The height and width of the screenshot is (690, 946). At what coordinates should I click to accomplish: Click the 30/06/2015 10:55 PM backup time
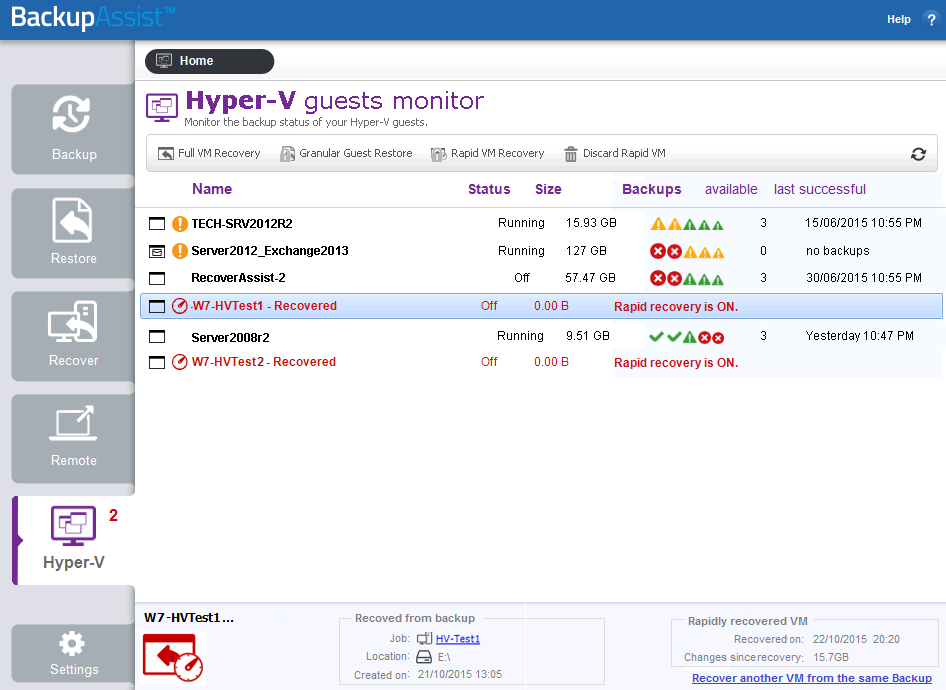pyautogui.click(x=864, y=278)
